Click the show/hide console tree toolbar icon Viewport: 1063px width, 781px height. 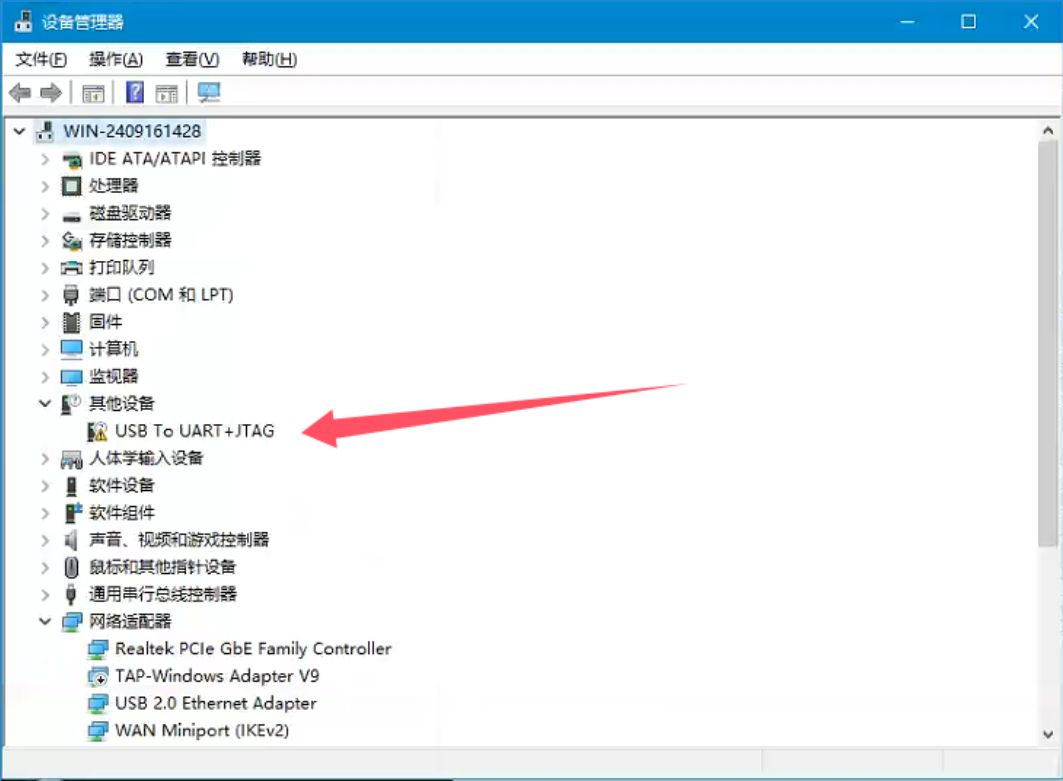(x=93, y=93)
